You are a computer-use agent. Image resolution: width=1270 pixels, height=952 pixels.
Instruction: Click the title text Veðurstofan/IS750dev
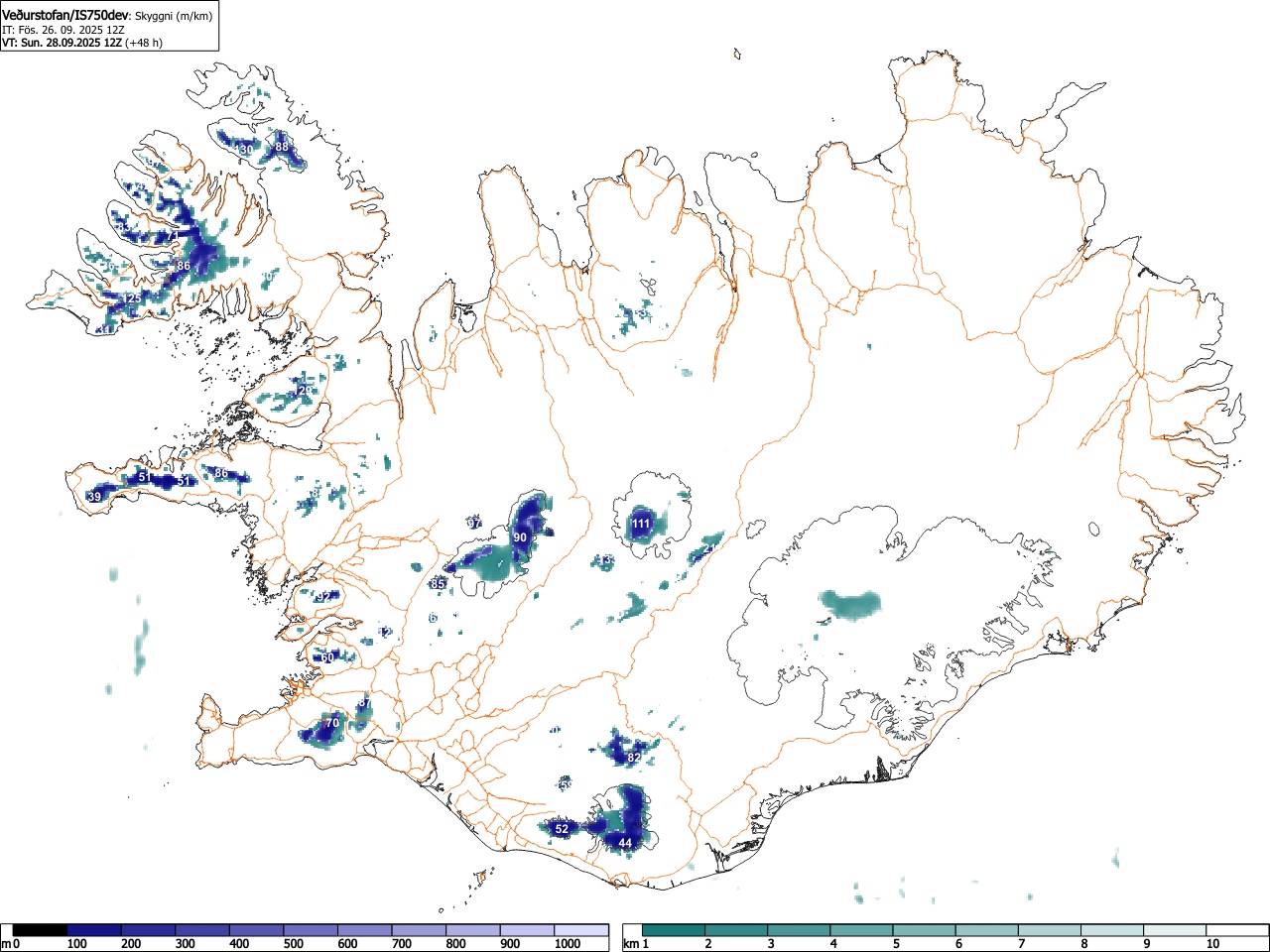pos(65,16)
